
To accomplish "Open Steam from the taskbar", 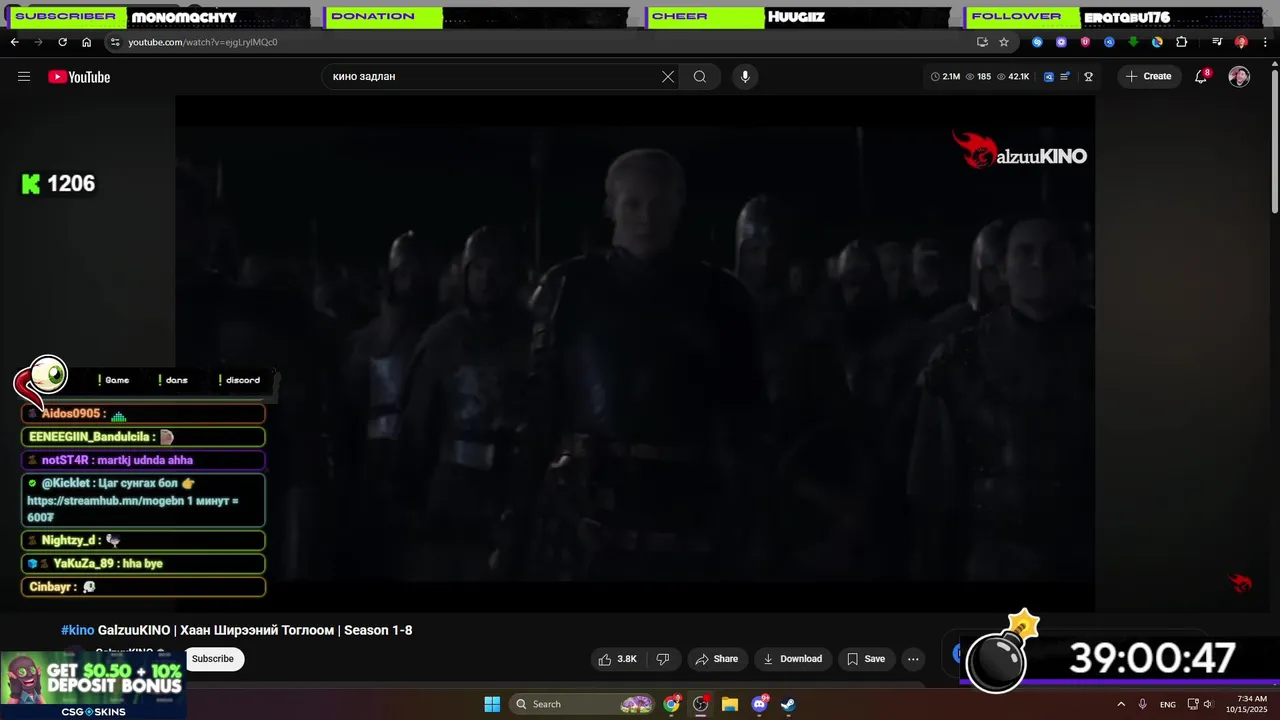I will tap(788, 704).
